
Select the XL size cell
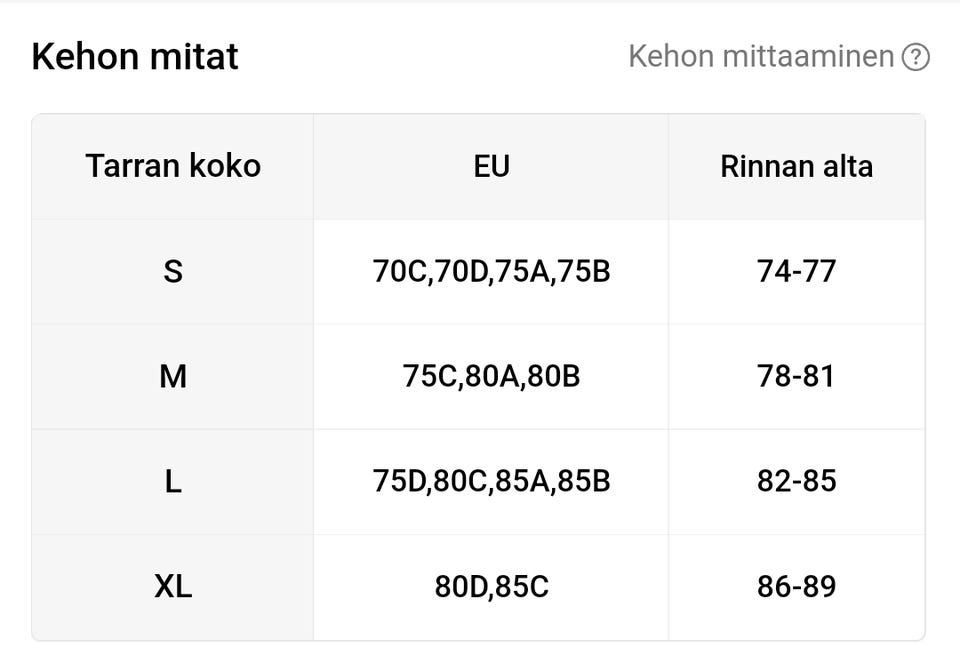tap(173, 586)
